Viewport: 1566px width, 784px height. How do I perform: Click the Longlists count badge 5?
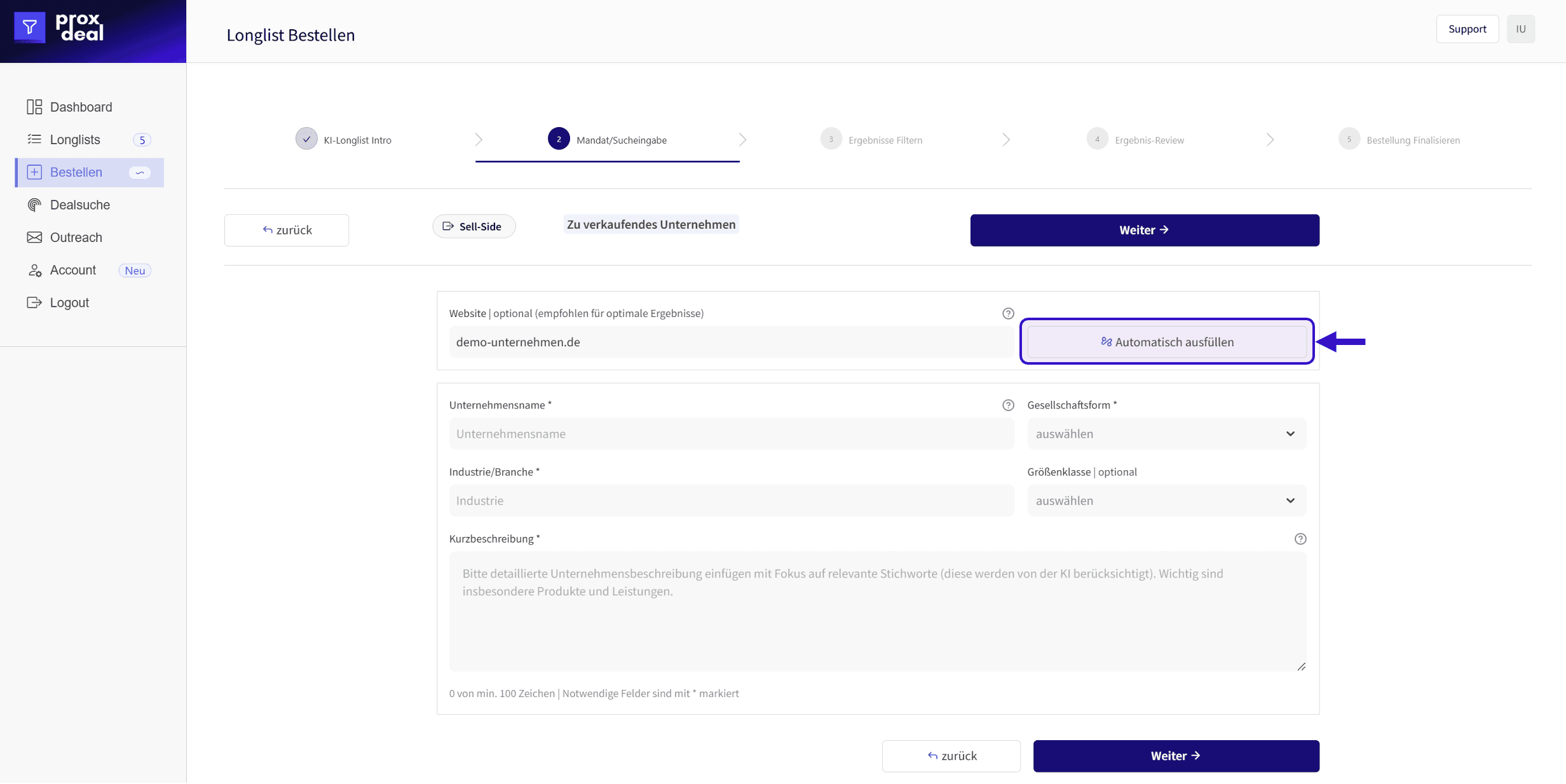142,140
